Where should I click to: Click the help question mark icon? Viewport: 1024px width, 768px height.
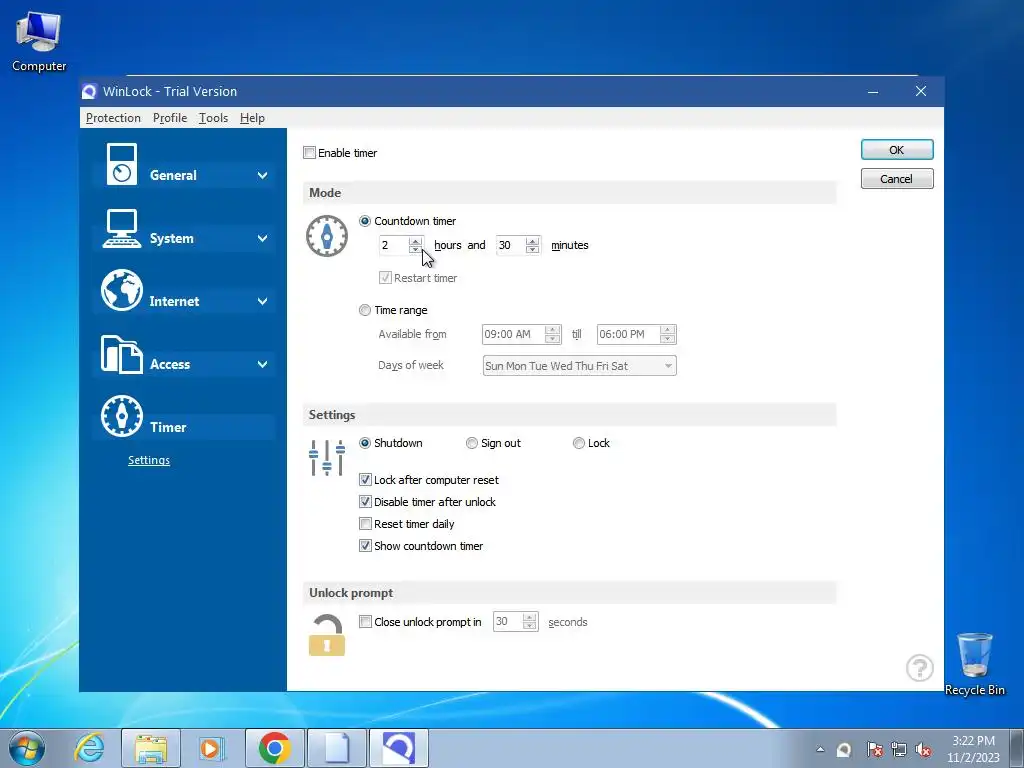point(920,667)
